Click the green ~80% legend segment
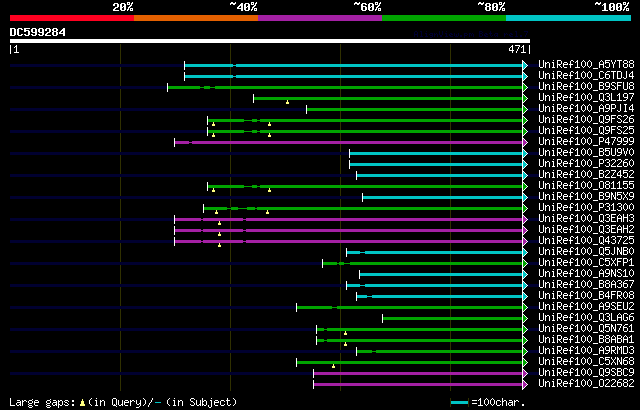640x410 pixels. click(444, 18)
